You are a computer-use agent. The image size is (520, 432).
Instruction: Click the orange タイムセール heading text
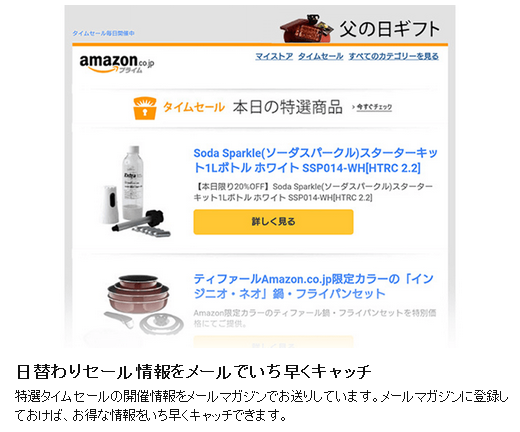(194, 107)
